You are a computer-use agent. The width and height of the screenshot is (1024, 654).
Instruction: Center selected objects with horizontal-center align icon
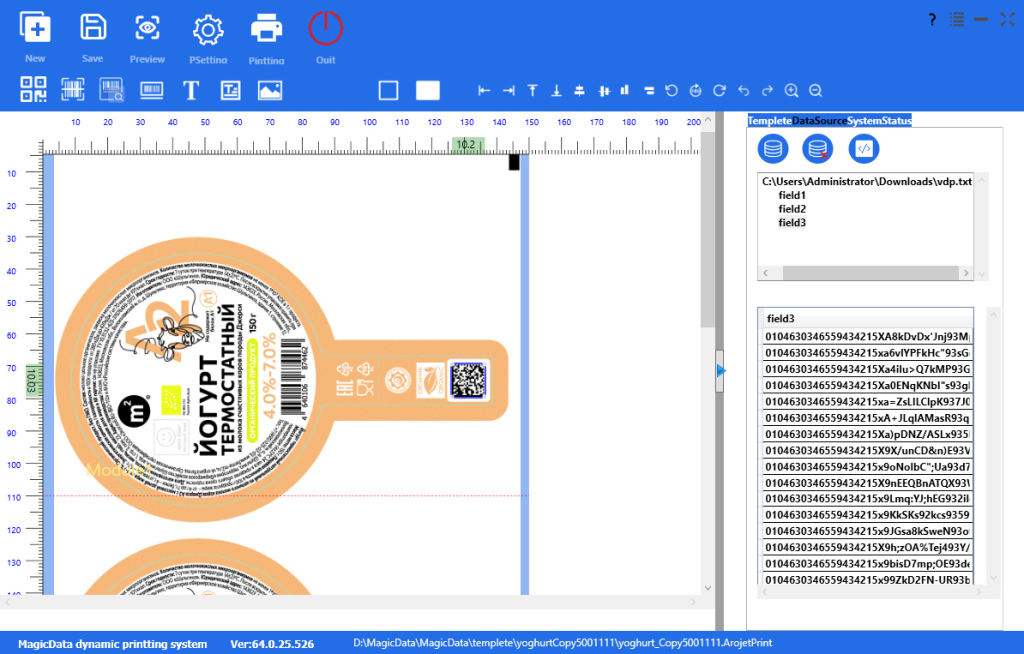[x=579, y=91]
